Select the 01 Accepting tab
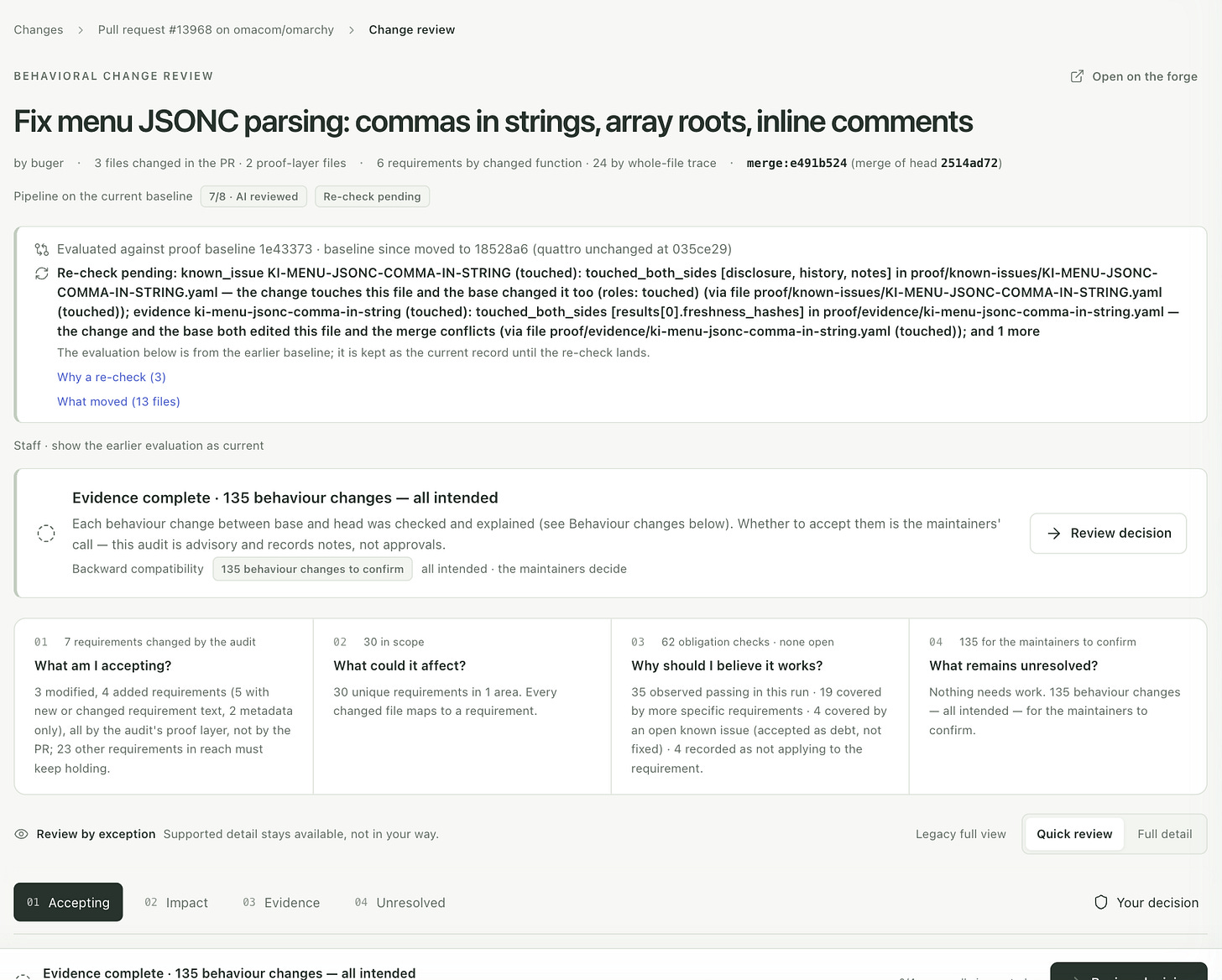1222x980 pixels. click(x=68, y=902)
